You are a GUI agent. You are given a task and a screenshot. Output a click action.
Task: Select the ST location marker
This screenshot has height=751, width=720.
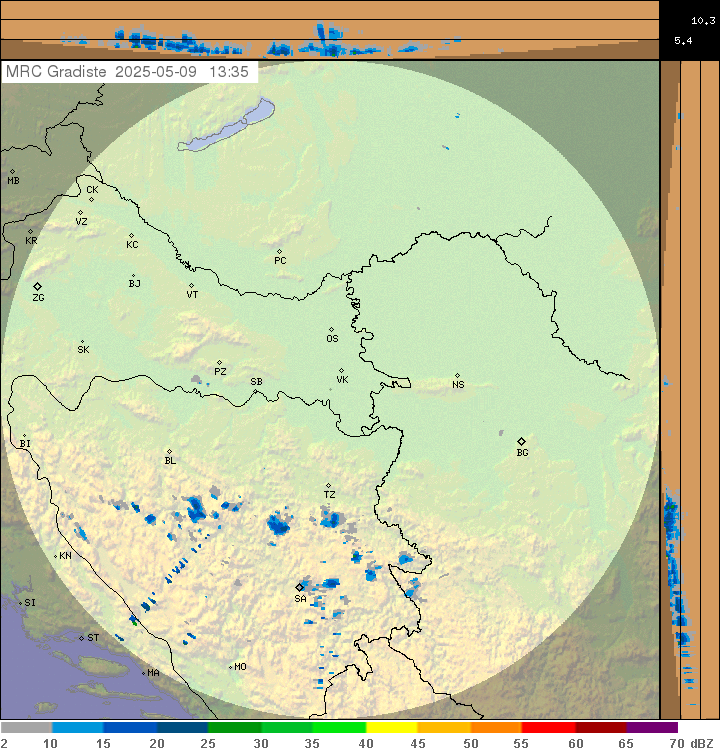(x=81, y=638)
